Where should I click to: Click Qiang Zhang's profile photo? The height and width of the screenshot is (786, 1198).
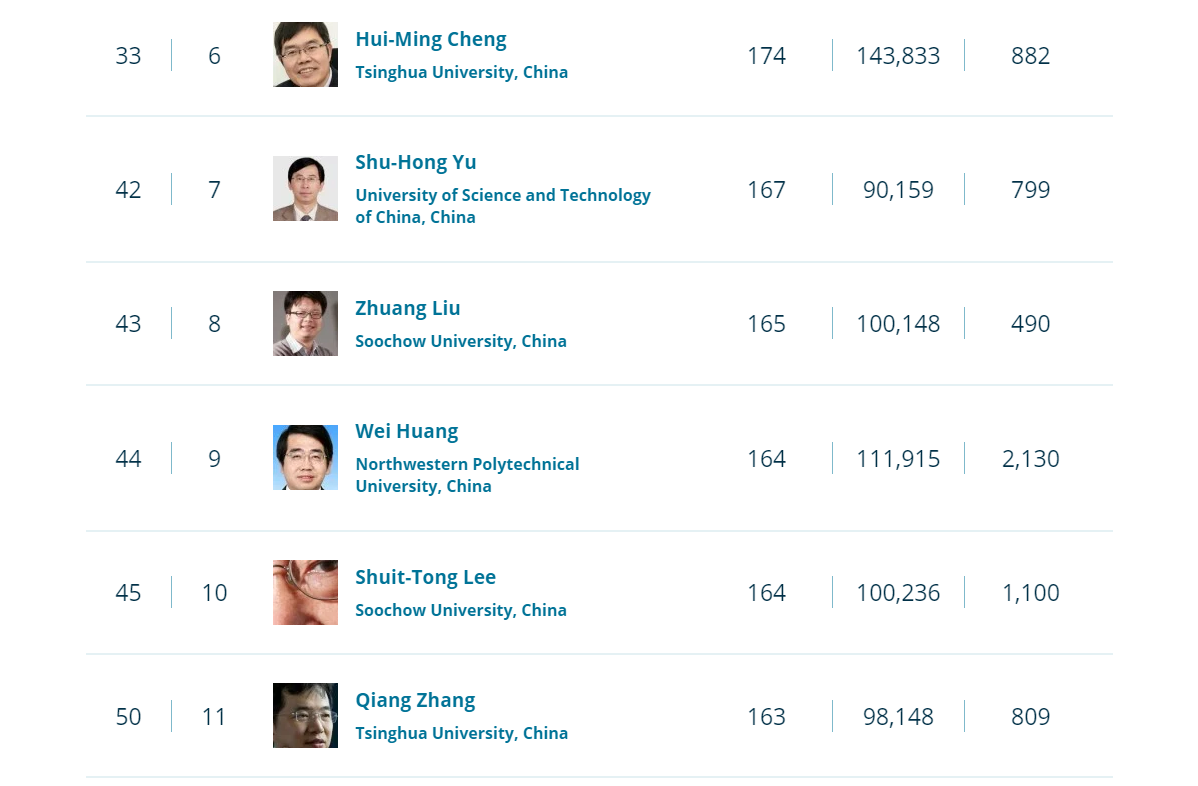(306, 715)
